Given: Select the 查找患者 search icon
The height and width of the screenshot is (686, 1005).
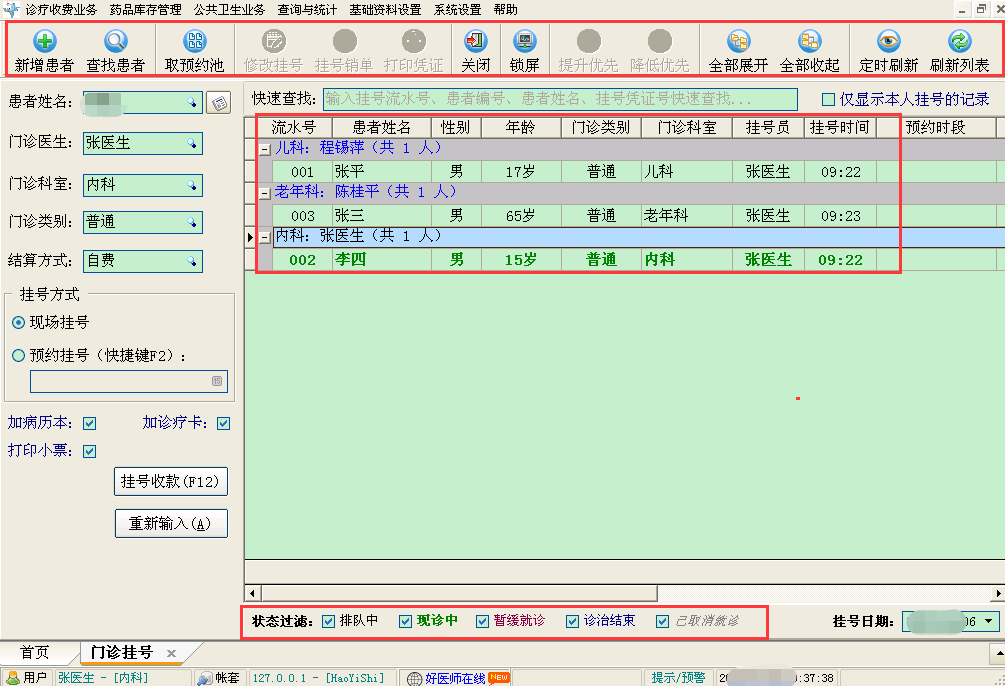Looking at the screenshot, I should (x=115, y=48).
